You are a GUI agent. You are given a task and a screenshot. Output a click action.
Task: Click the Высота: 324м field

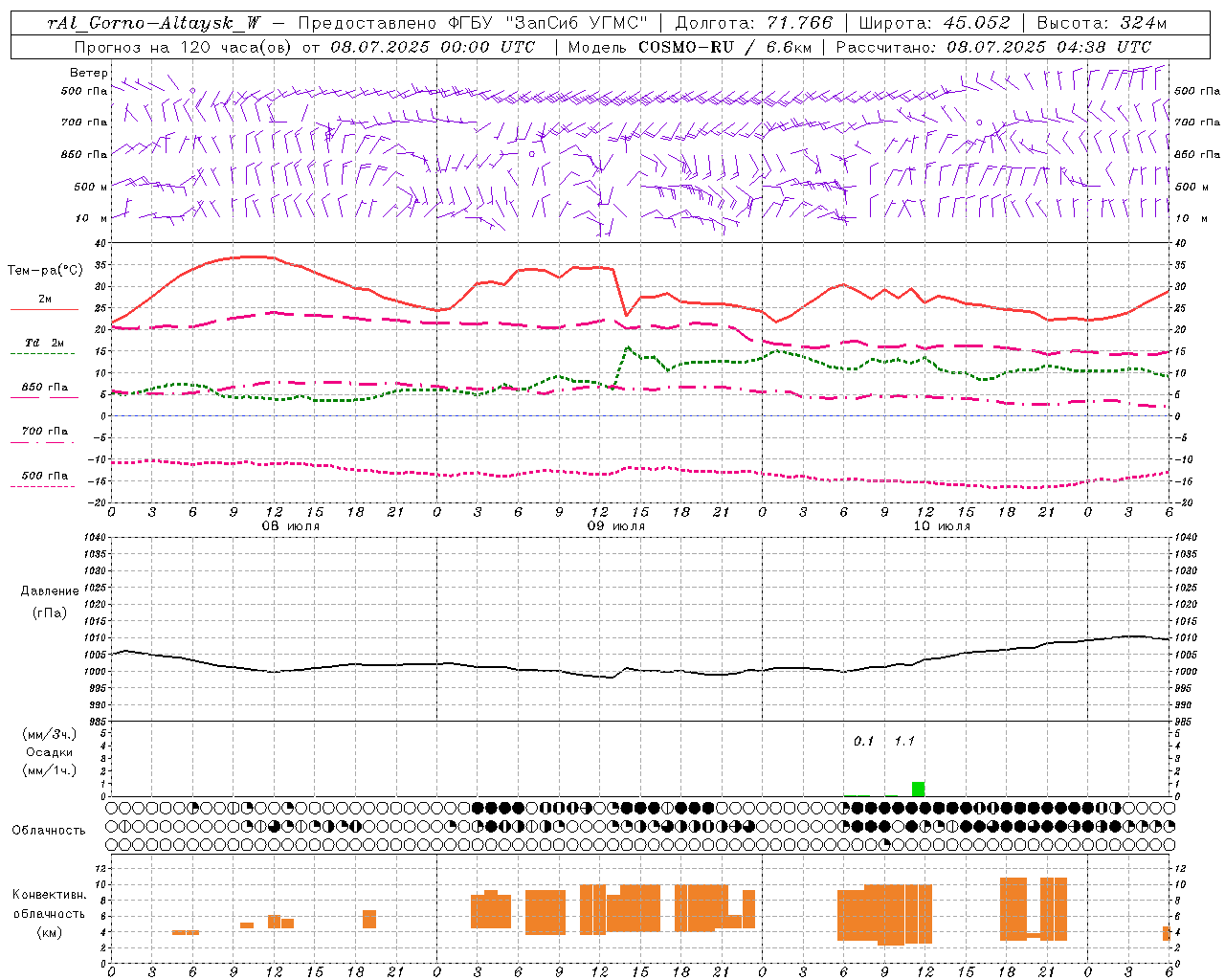tap(1102, 23)
